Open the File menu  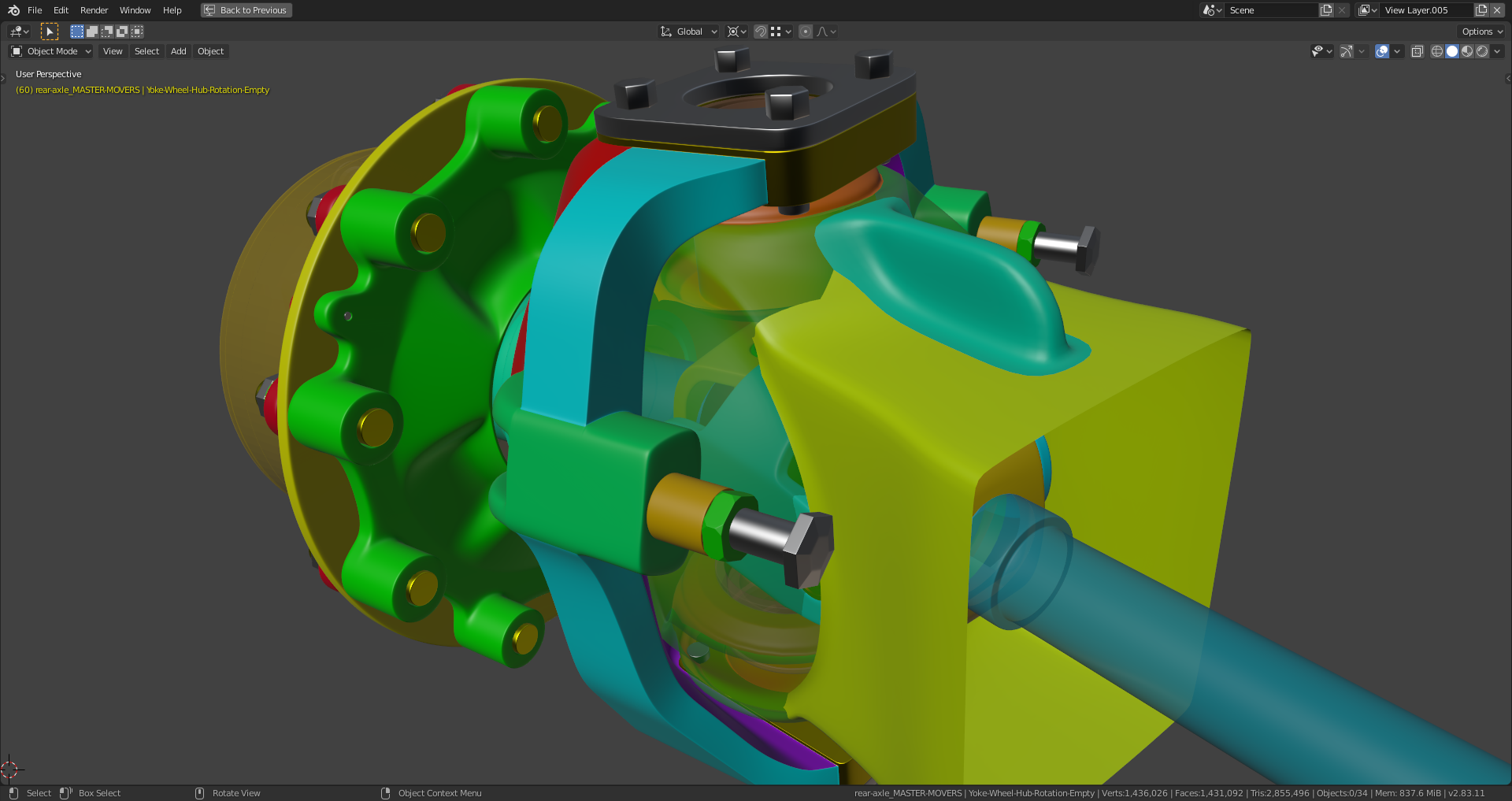(x=35, y=10)
